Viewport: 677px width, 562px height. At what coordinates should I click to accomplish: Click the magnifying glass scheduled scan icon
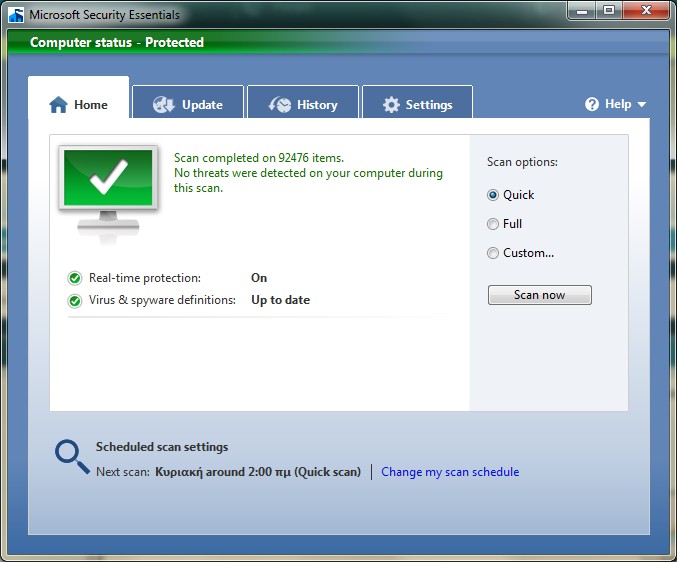72,457
